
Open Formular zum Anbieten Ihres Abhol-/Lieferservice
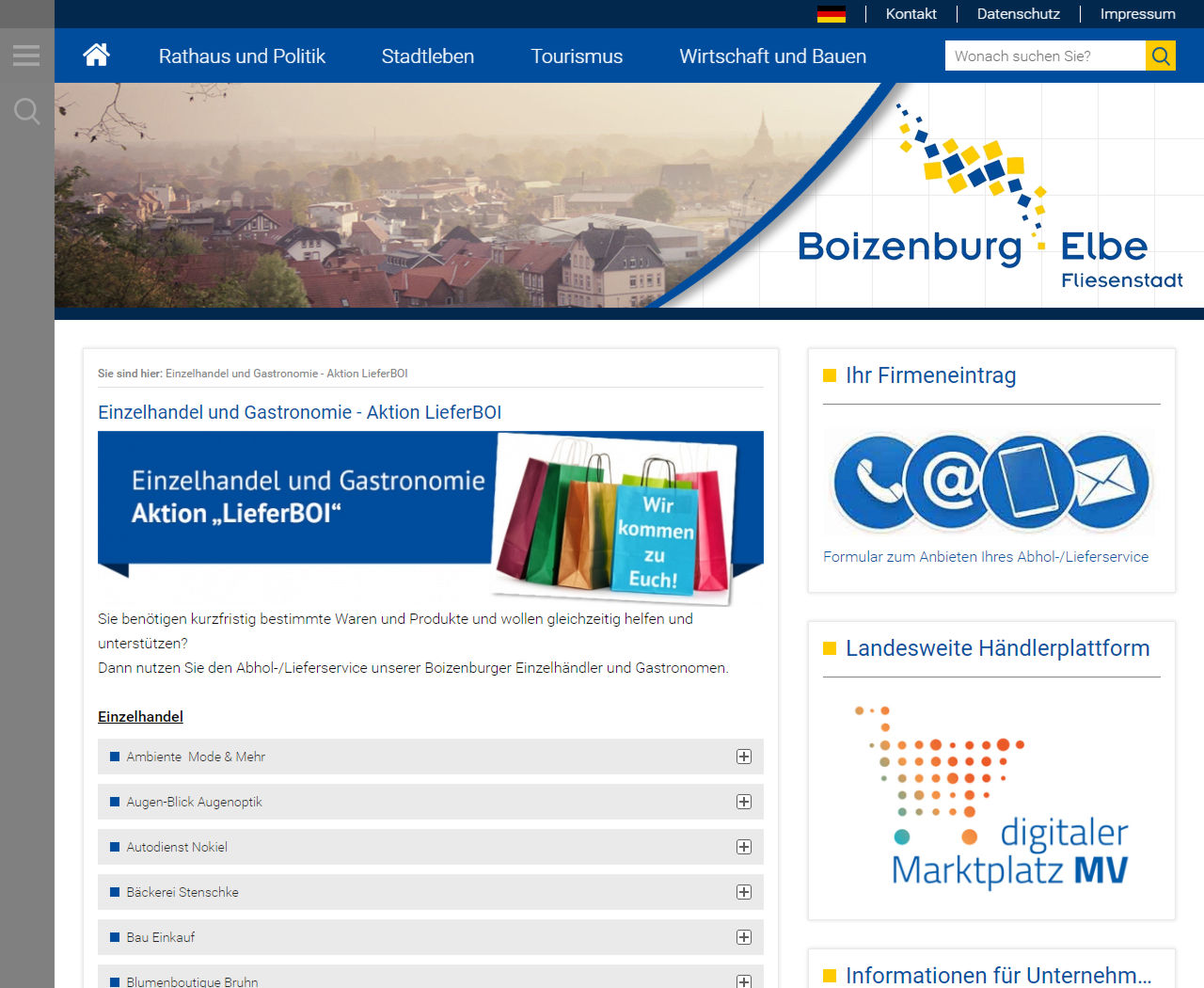click(x=986, y=557)
